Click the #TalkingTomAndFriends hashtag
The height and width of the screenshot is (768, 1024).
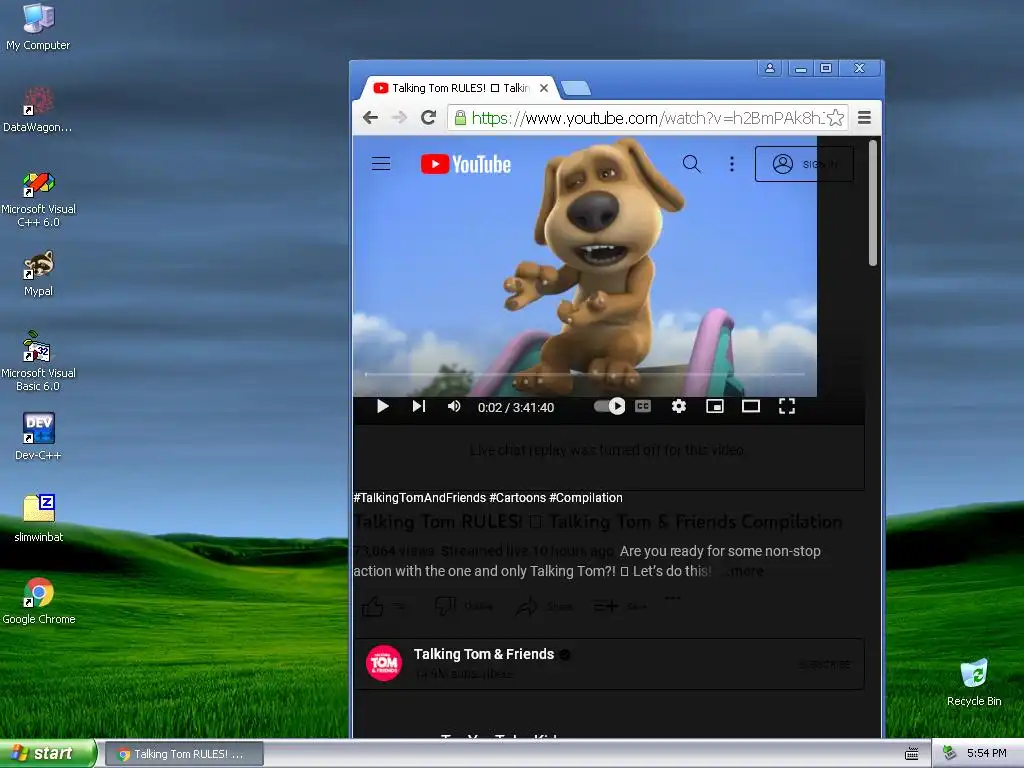click(x=420, y=498)
